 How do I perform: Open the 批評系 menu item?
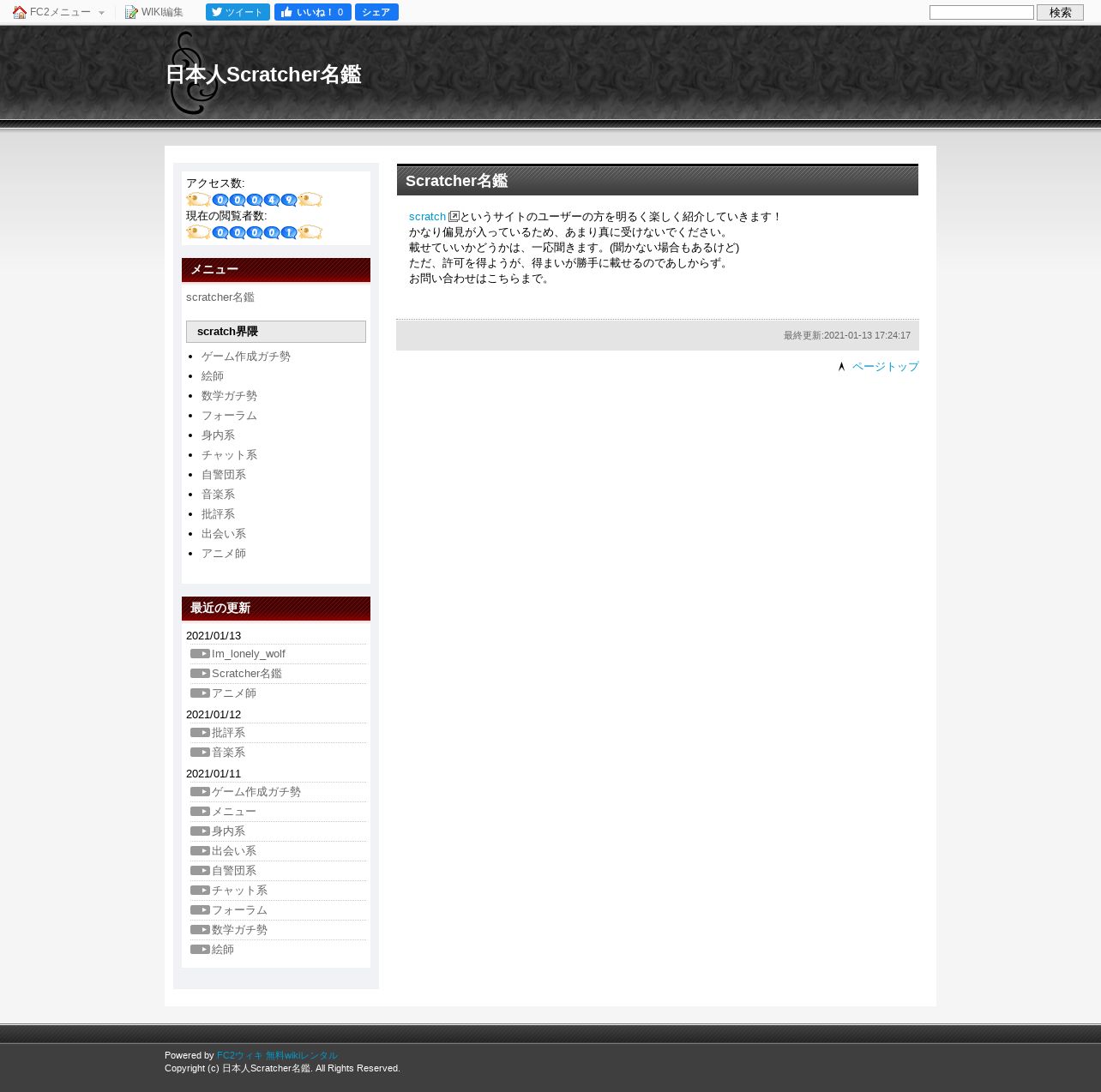click(x=218, y=514)
